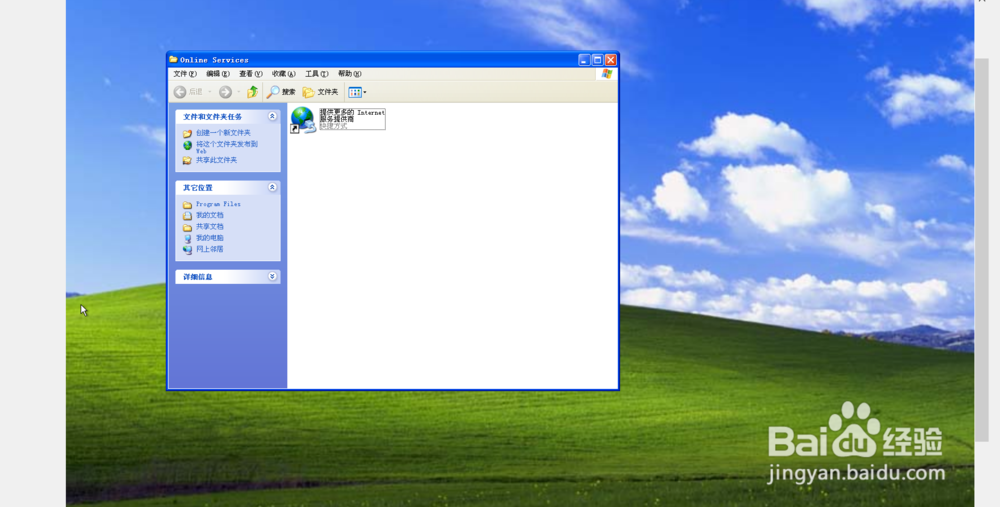Screen dimensions: 1000x507
Task: Click the 搜索 search toolbar button
Action: coord(281,92)
